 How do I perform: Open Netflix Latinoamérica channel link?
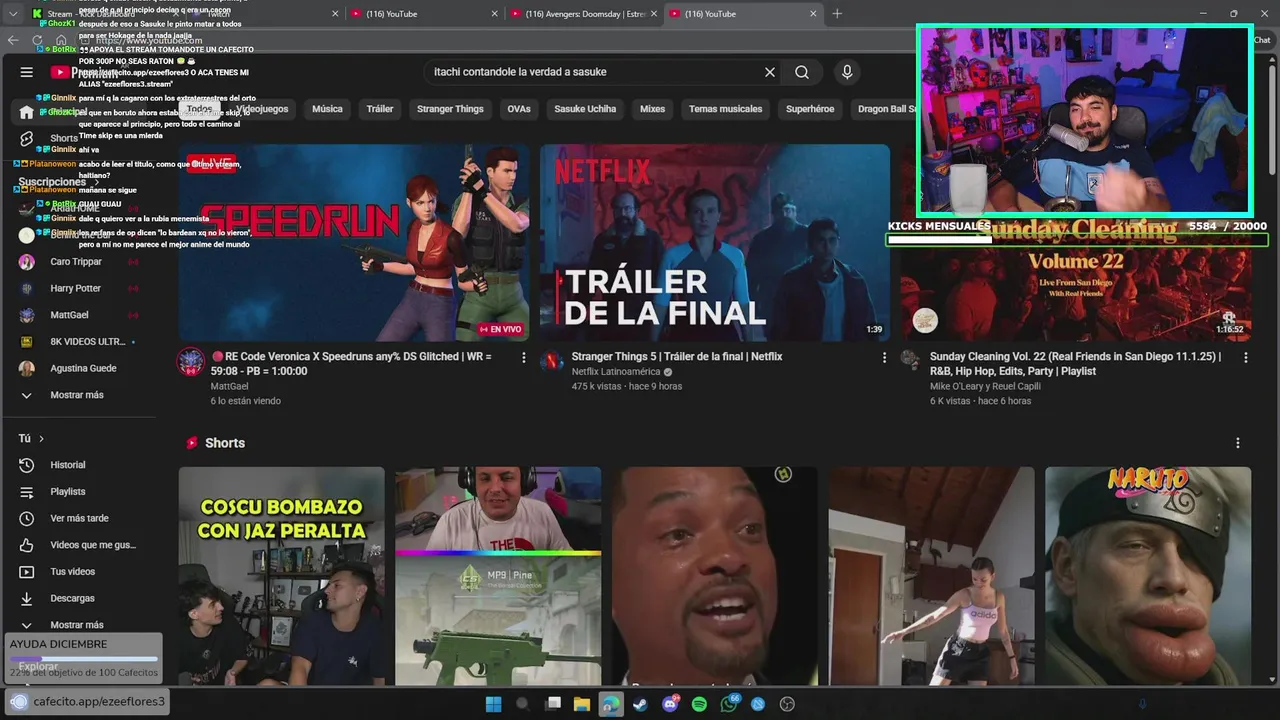click(x=616, y=372)
